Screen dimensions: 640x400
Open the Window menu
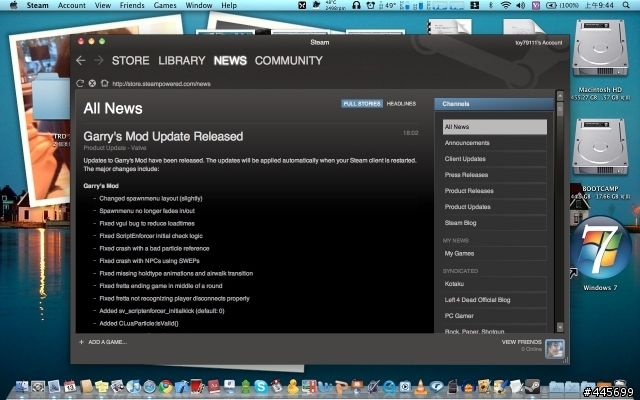pos(199,5)
